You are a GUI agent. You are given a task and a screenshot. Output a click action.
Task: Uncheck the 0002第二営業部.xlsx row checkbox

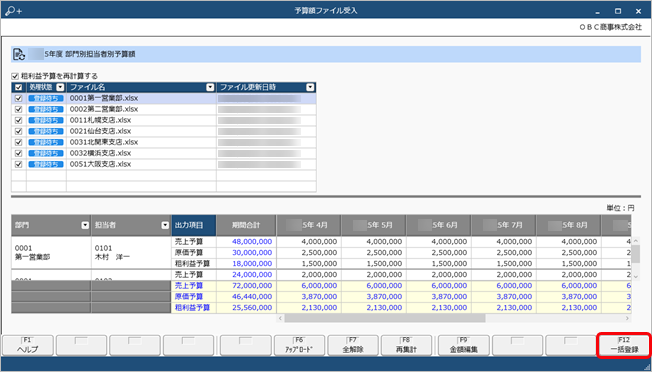18,109
